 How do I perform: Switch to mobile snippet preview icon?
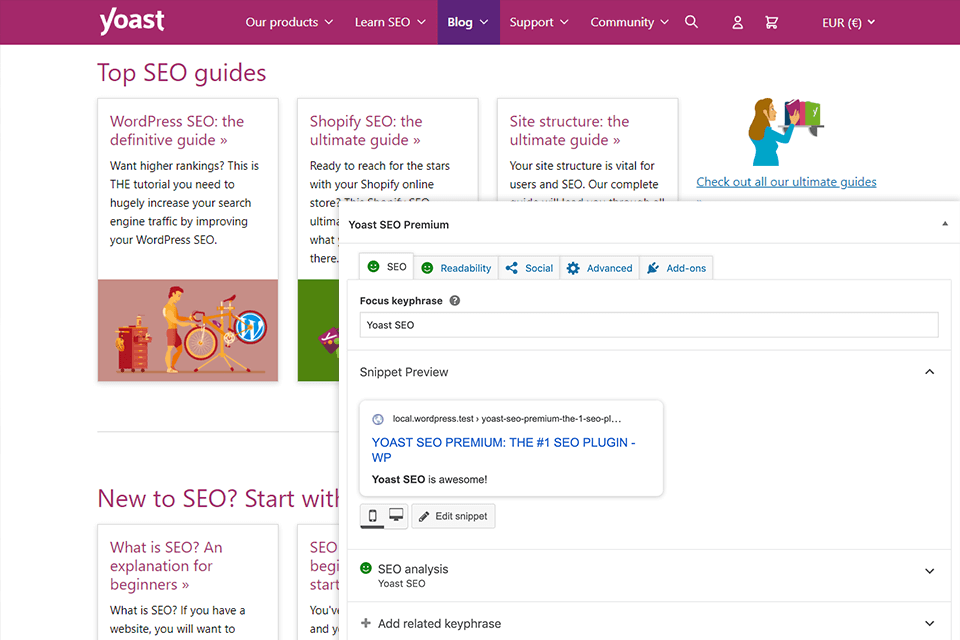point(372,516)
